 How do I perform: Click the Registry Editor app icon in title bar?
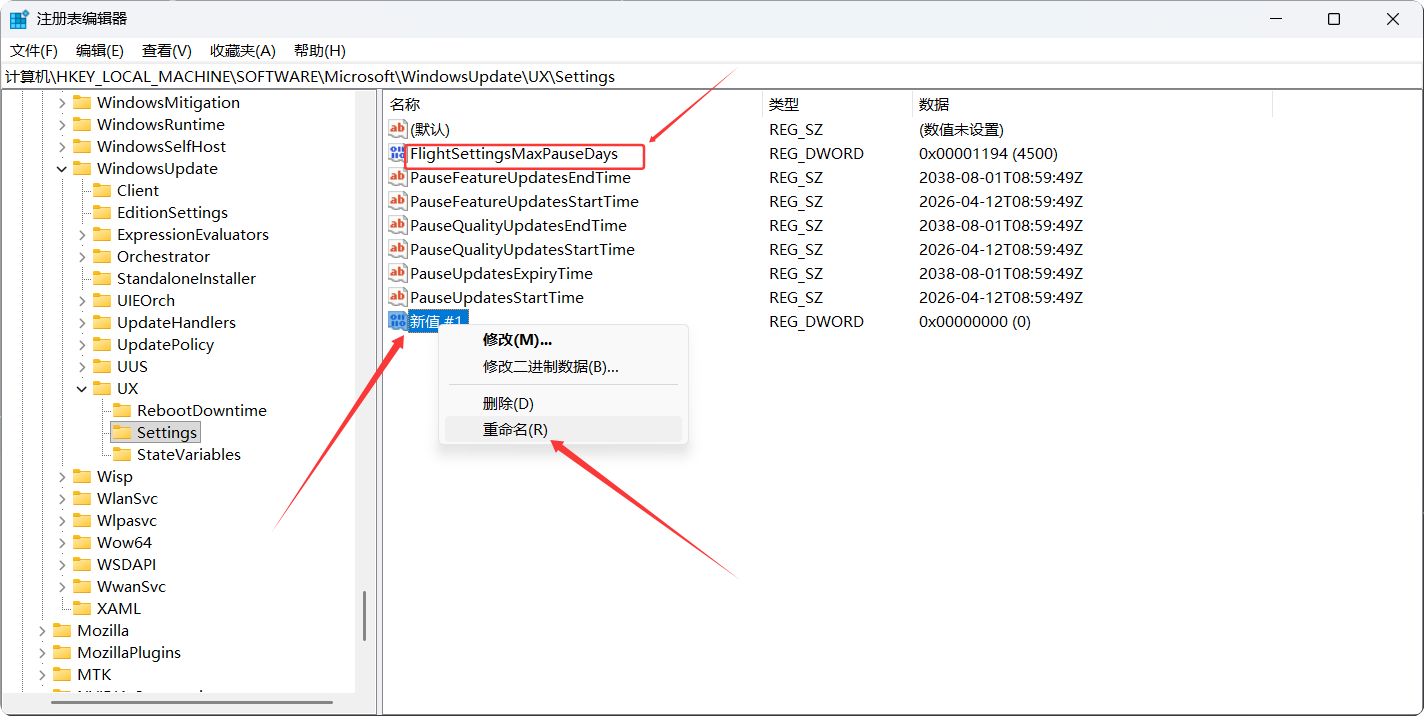point(19,19)
